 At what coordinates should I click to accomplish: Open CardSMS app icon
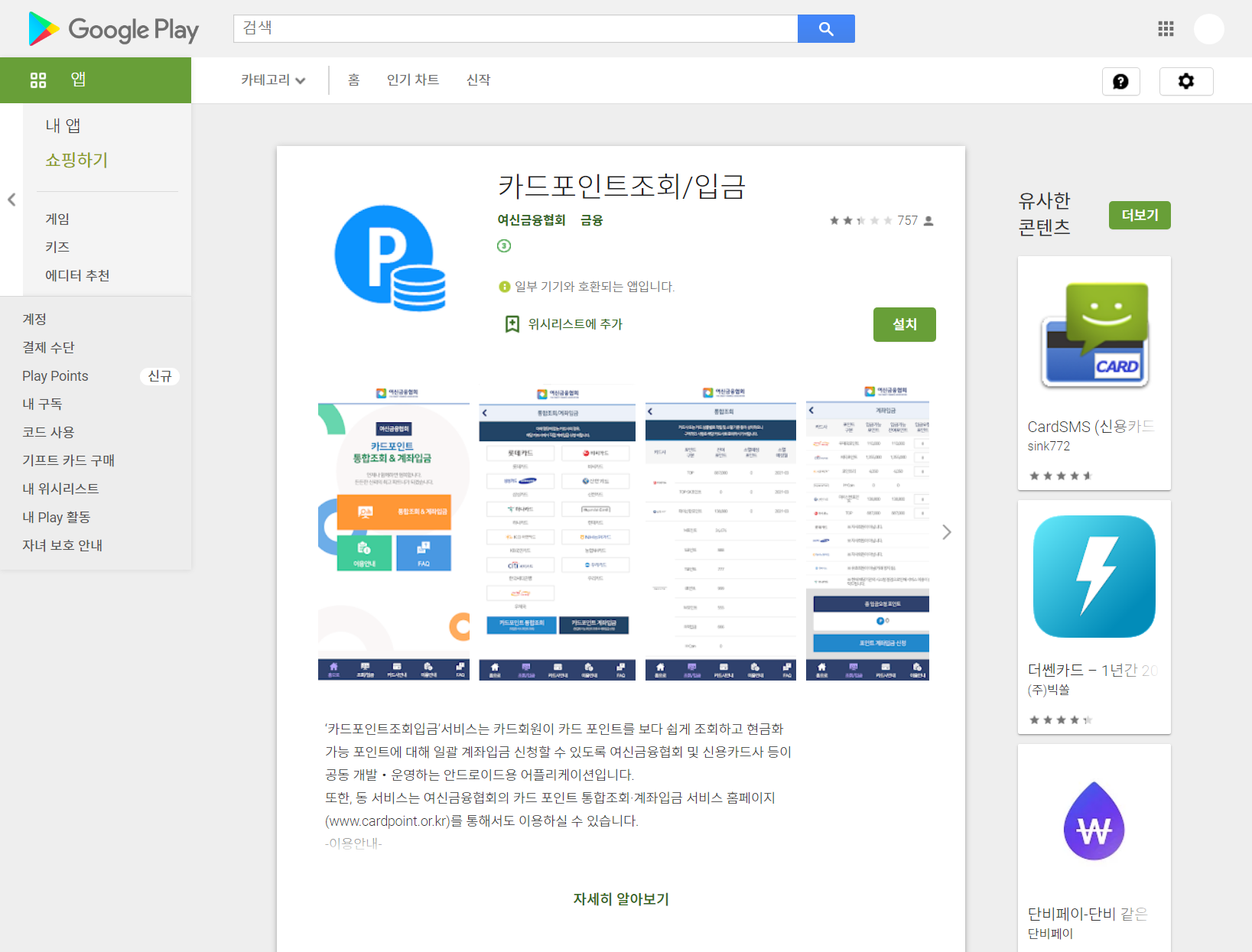[x=1094, y=334]
